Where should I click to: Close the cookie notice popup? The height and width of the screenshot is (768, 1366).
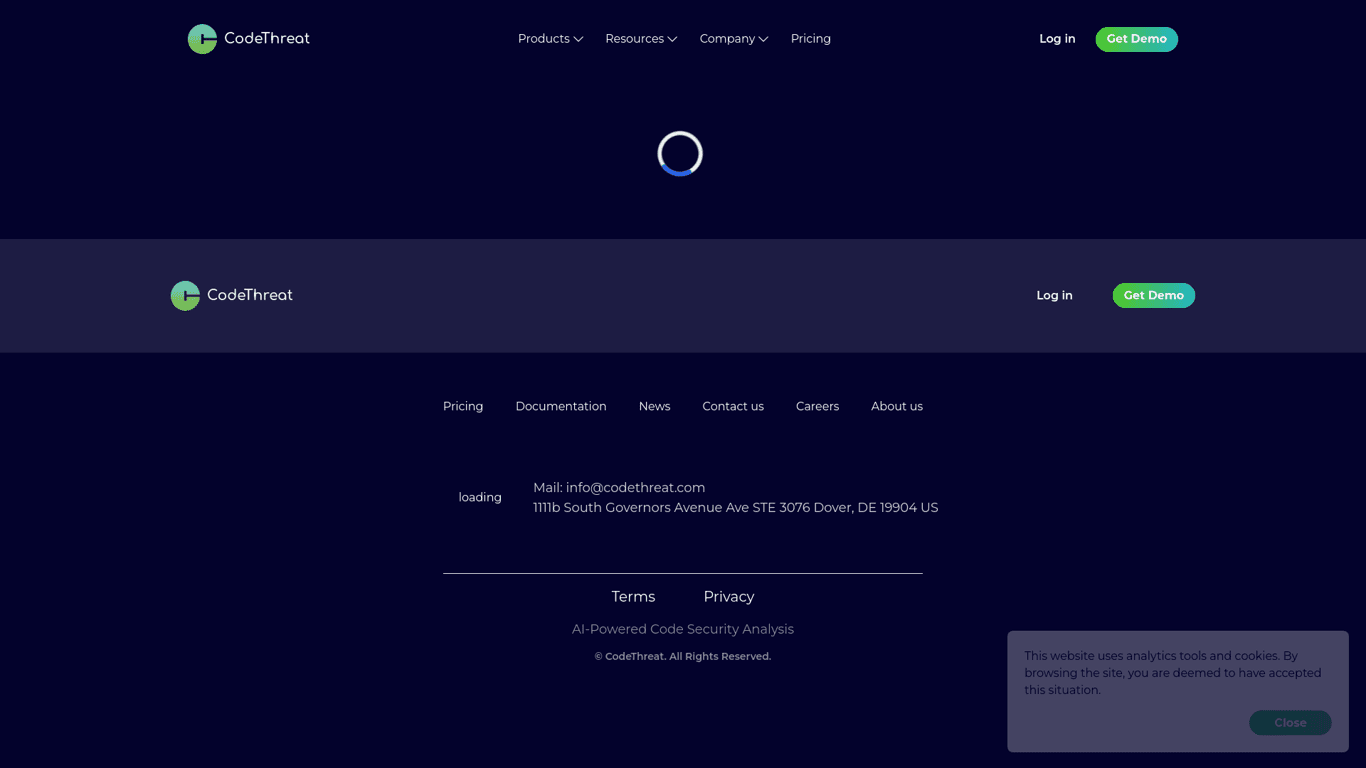click(1289, 722)
